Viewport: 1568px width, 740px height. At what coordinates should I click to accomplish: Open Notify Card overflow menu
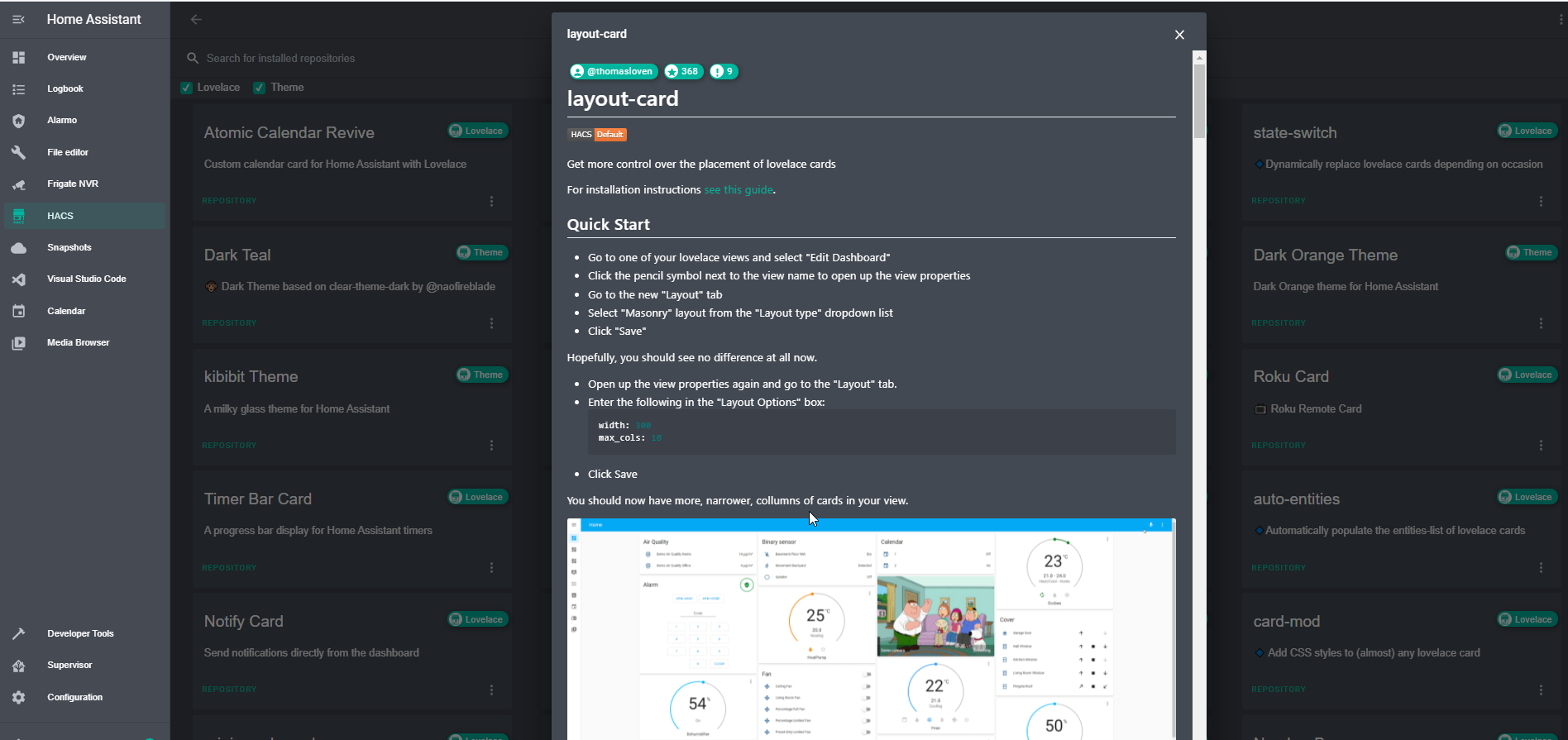pos(491,690)
